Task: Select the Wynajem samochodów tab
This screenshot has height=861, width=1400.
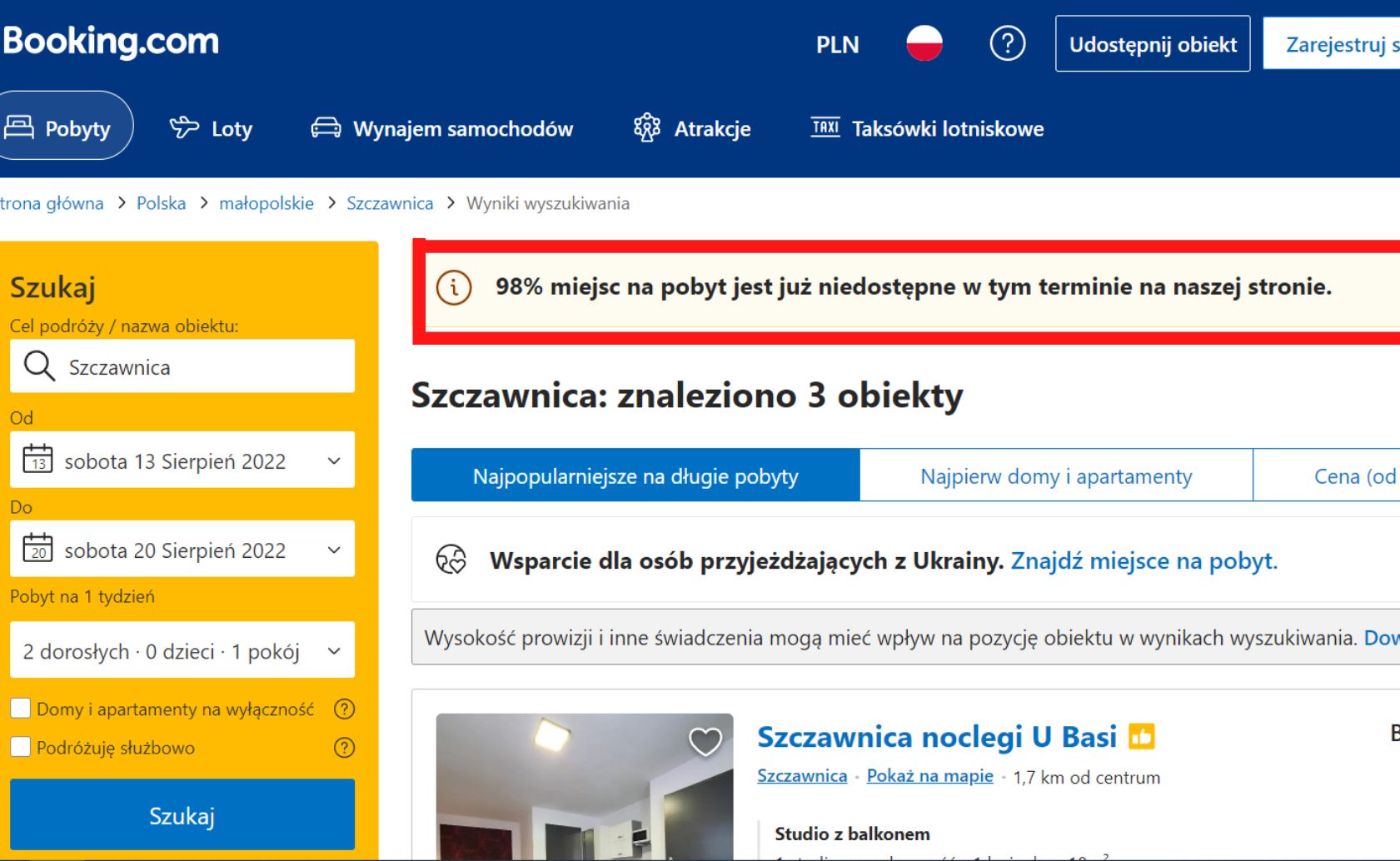Action: click(442, 128)
